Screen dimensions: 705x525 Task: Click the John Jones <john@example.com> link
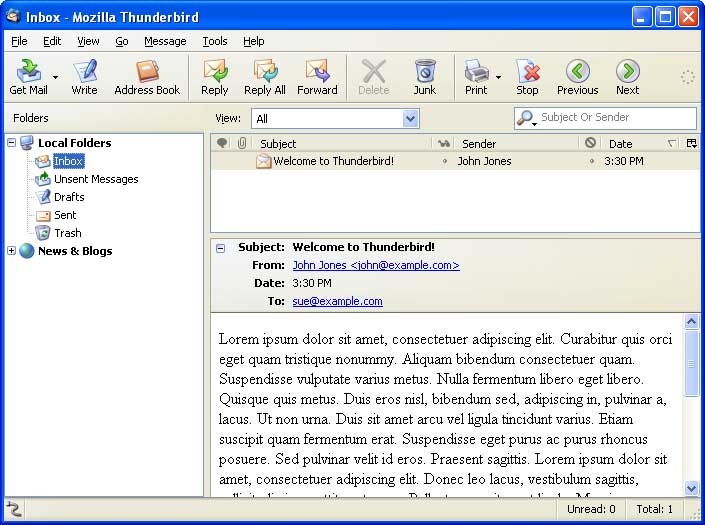(376, 265)
